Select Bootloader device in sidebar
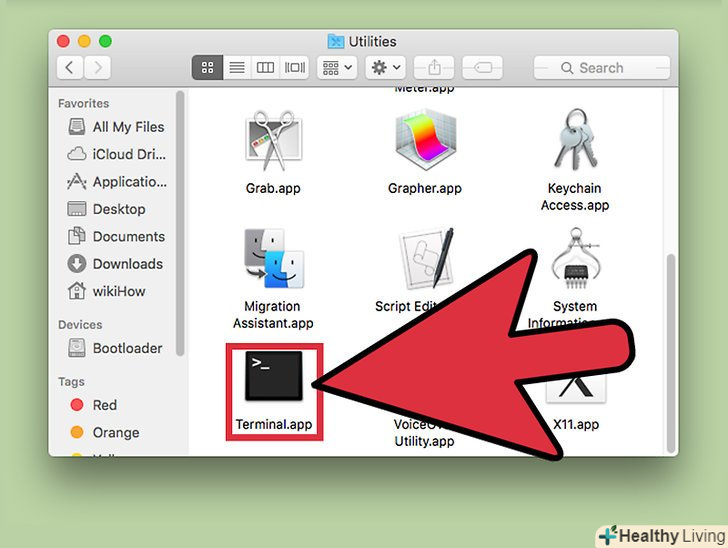The height and width of the screenshot is (548, 728). 115,348
